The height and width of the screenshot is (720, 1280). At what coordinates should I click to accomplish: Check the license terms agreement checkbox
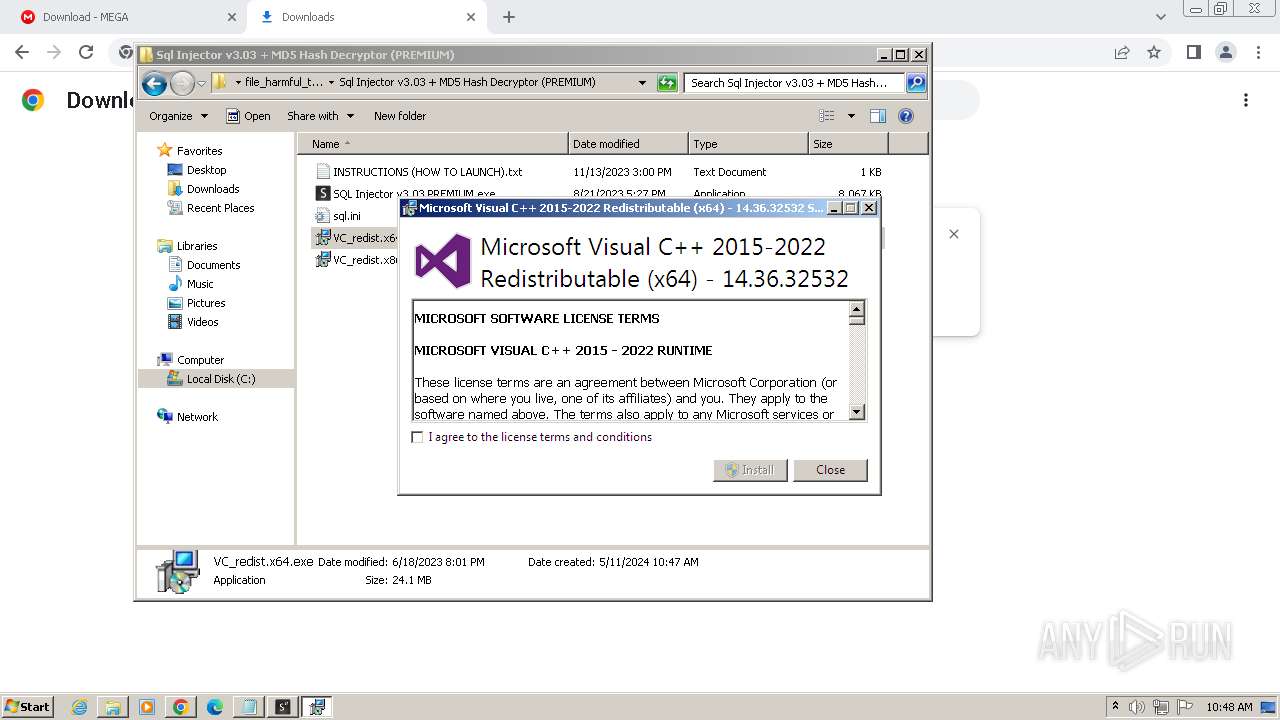click(x=417, y=437)
